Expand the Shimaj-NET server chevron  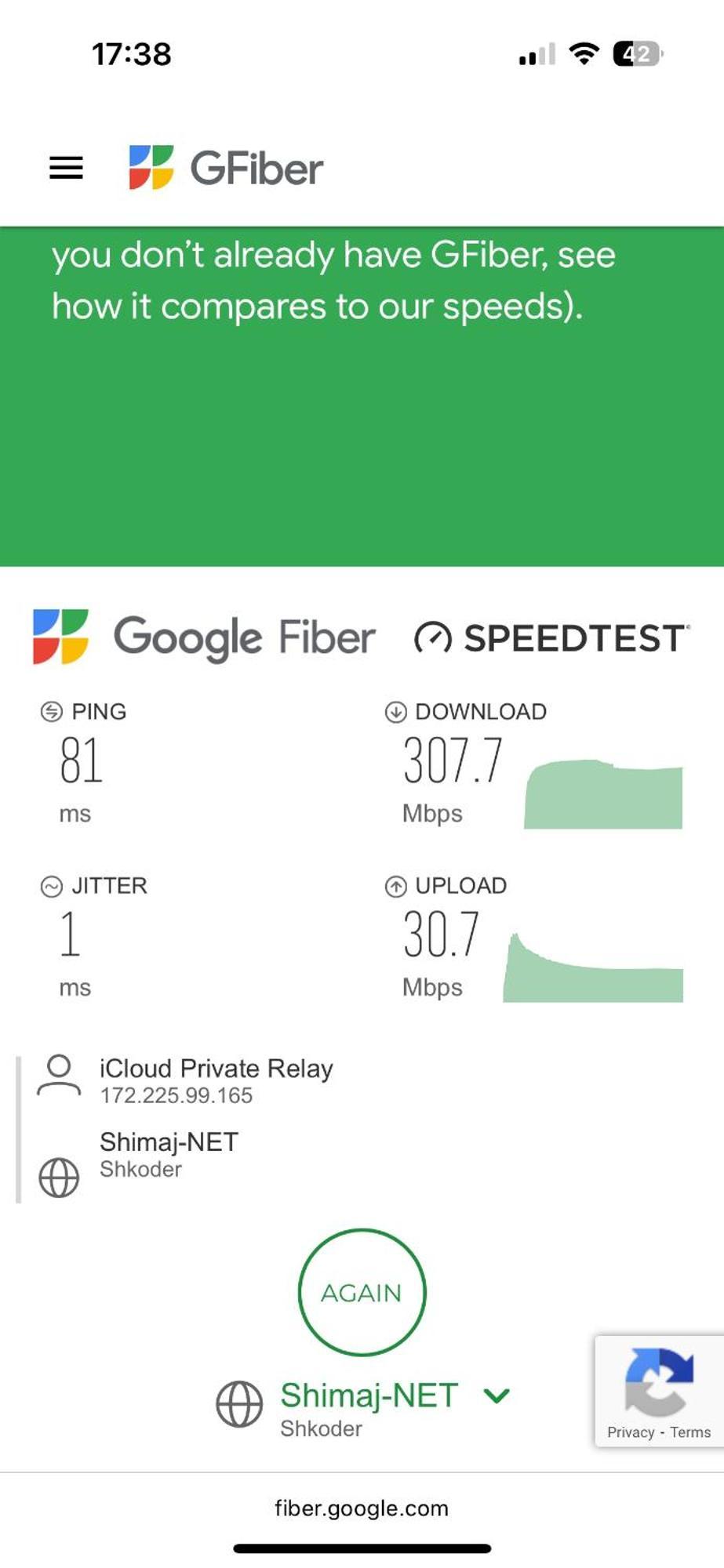click(497, 1396)
